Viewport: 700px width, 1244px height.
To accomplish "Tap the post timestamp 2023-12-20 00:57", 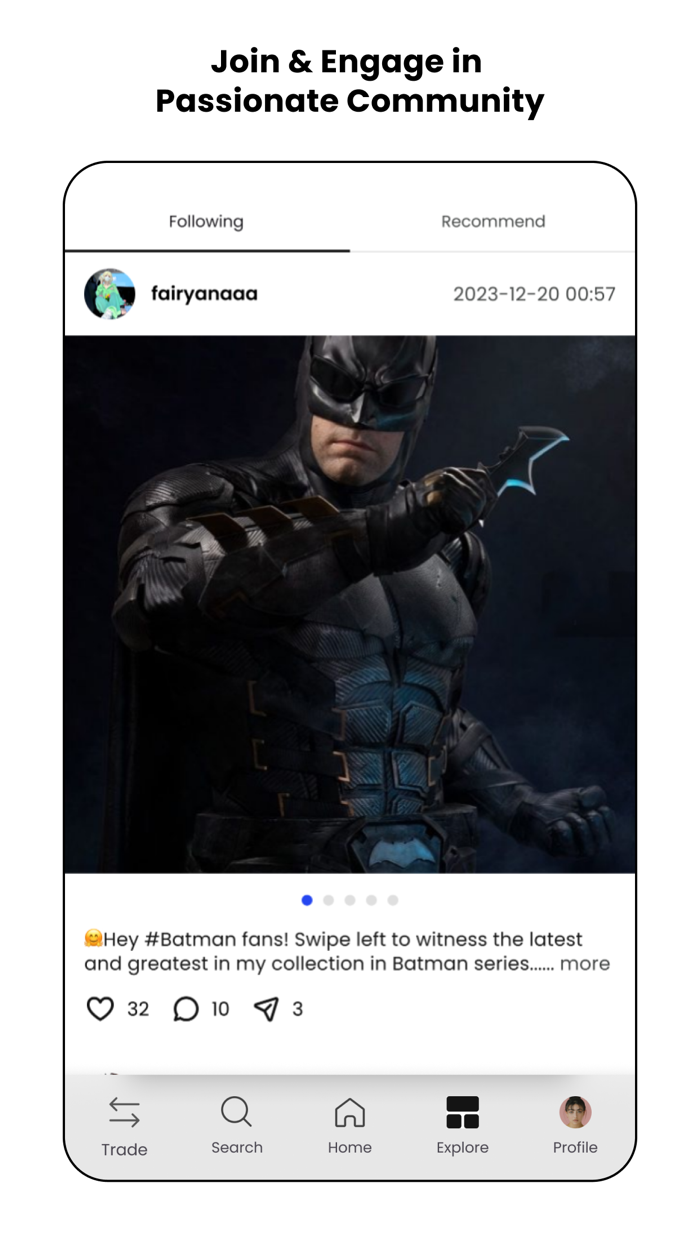I will [534, 294].
